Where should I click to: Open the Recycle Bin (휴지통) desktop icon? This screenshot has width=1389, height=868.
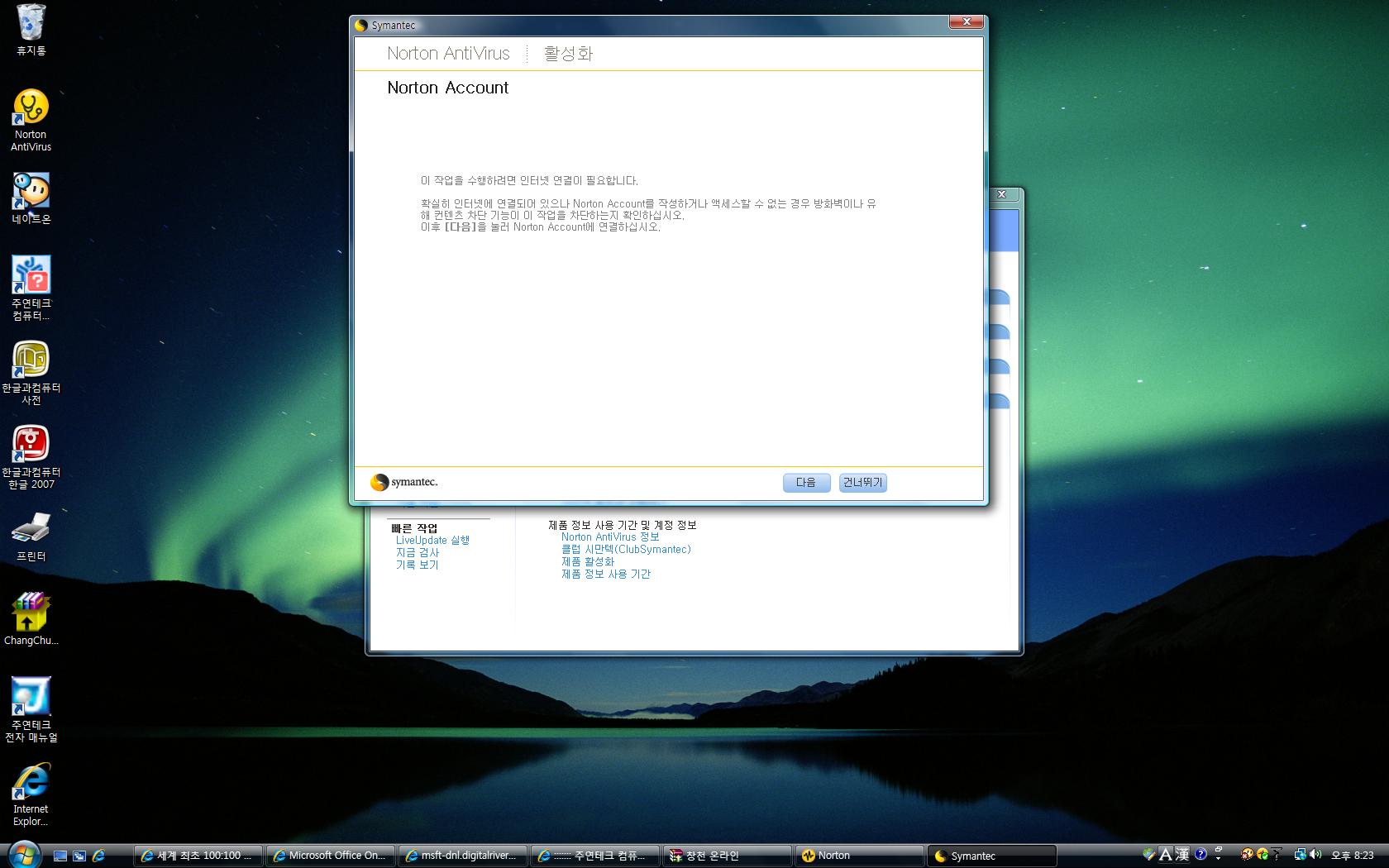tap(31, 30)
